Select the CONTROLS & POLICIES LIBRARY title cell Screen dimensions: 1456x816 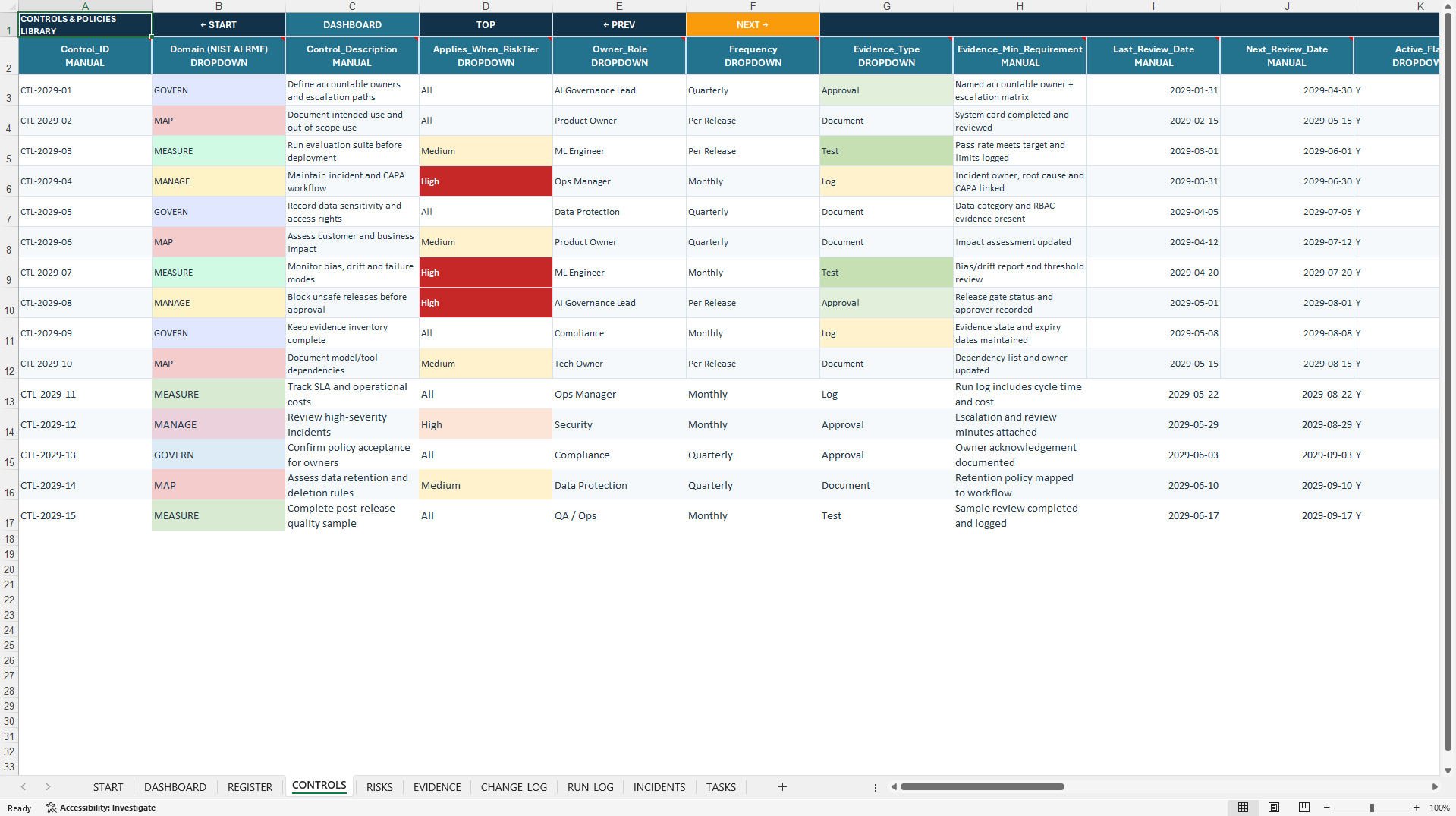[x=85, y=24]
